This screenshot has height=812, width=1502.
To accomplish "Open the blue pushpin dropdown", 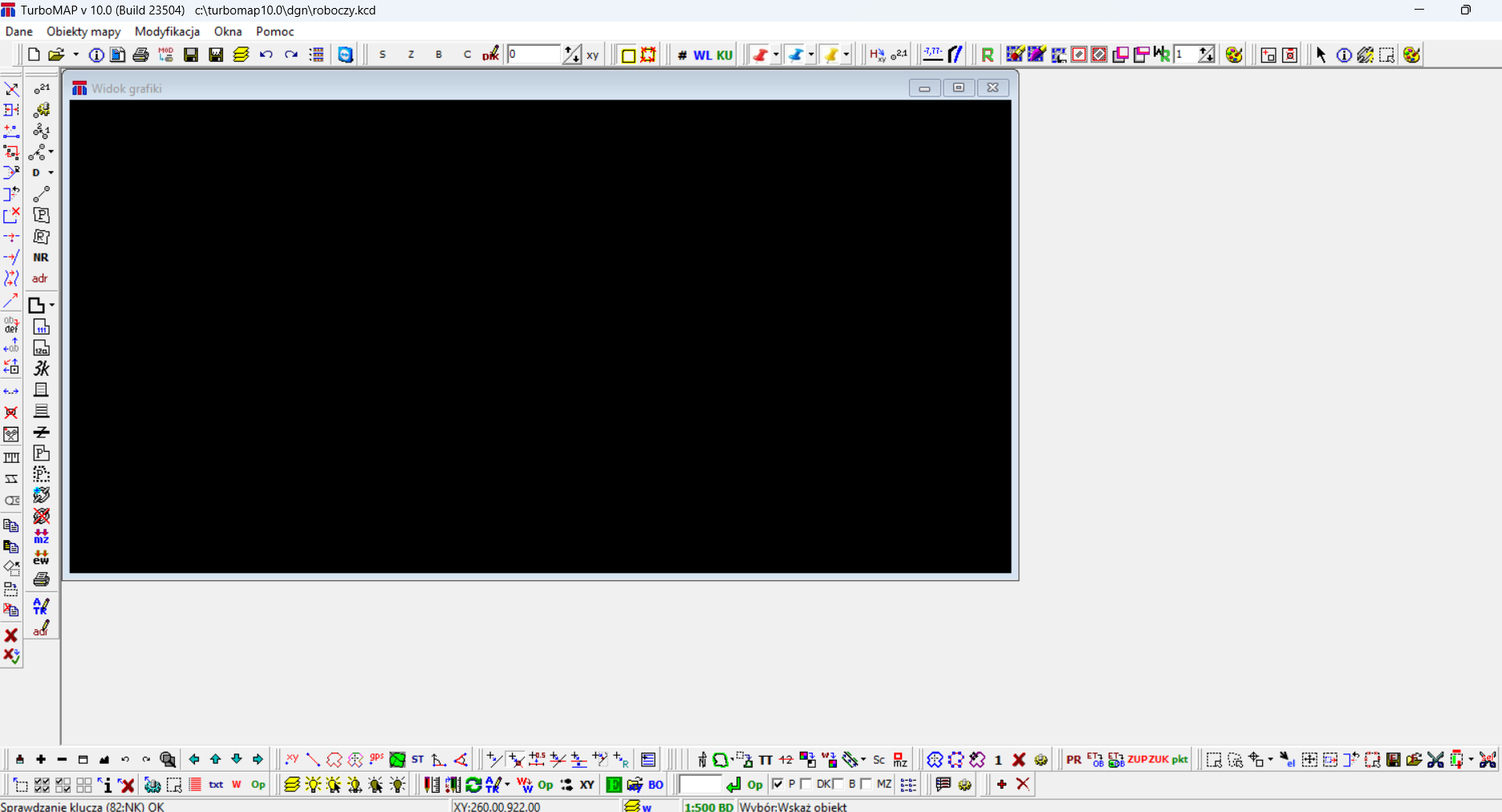I will click(x=810, y=55).
